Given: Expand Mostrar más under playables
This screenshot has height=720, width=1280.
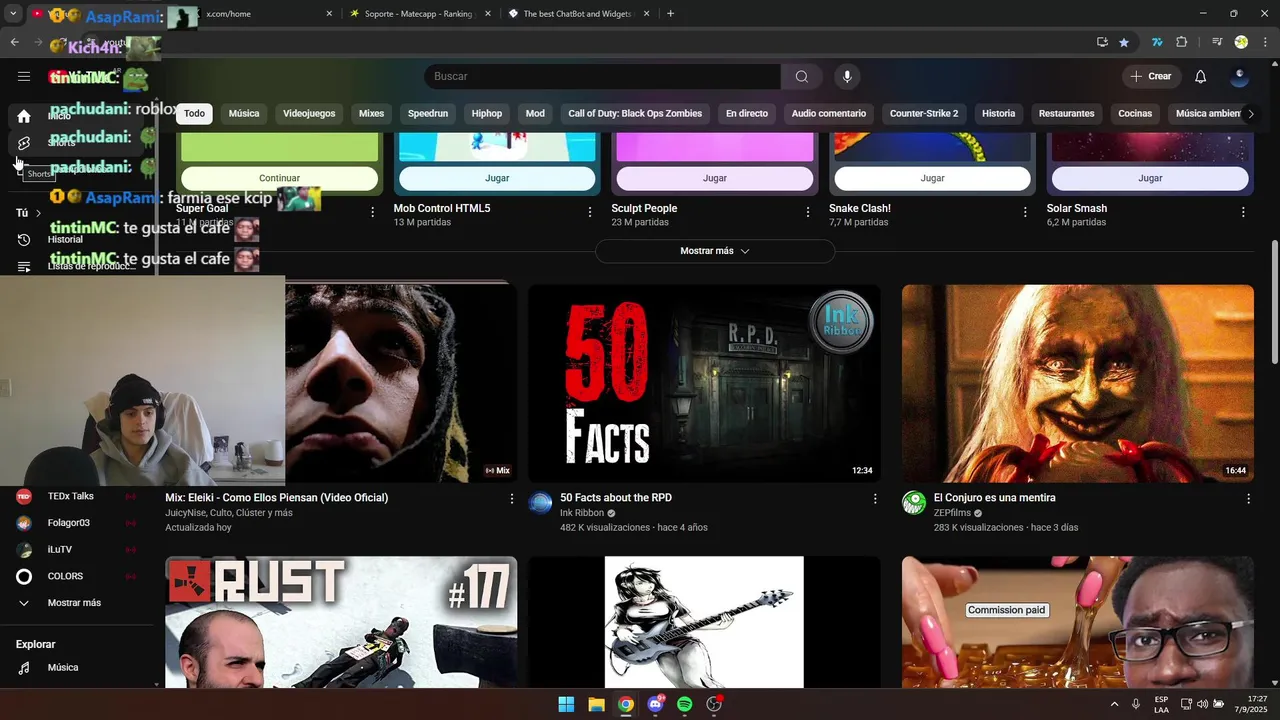Looking at the screenshot, I should click(x=715, y=251).
